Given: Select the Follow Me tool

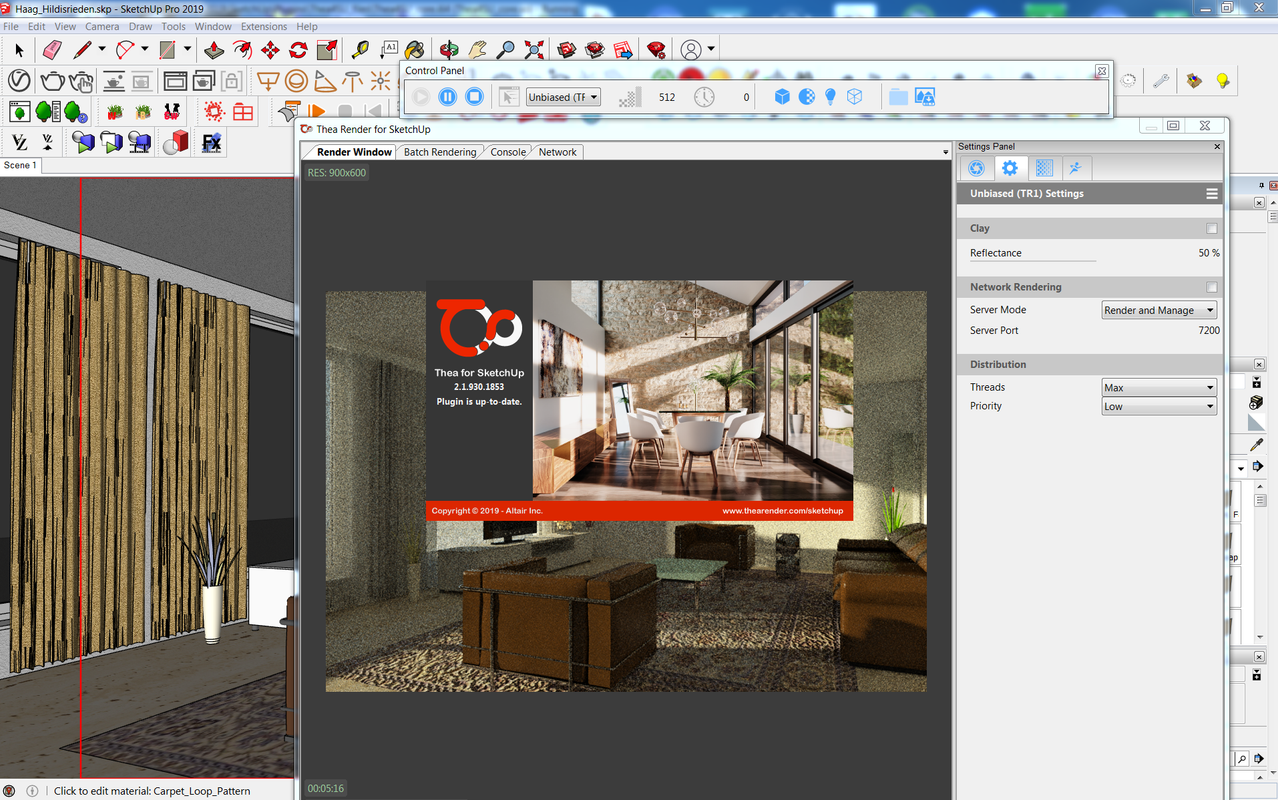Looking at the screenshot, I should 242,49.
